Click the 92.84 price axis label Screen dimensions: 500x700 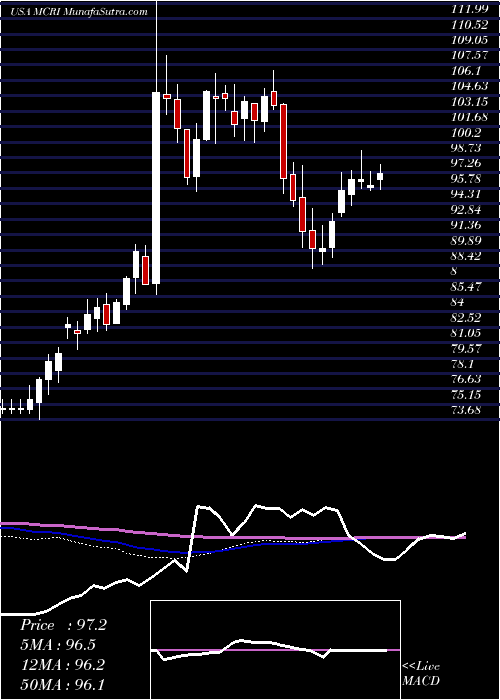pos(467,209)
